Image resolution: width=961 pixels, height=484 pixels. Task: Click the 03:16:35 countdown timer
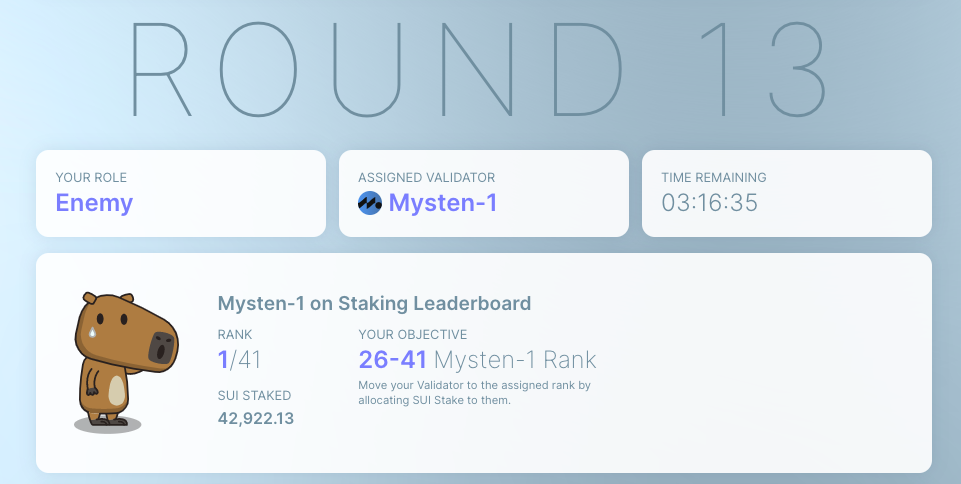[709, 203]
